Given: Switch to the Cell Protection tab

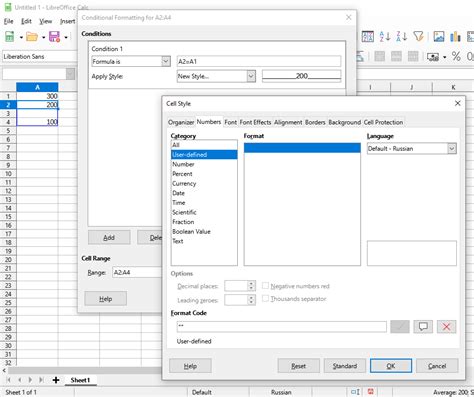Looking at the screenshot, I should point(383,122).
